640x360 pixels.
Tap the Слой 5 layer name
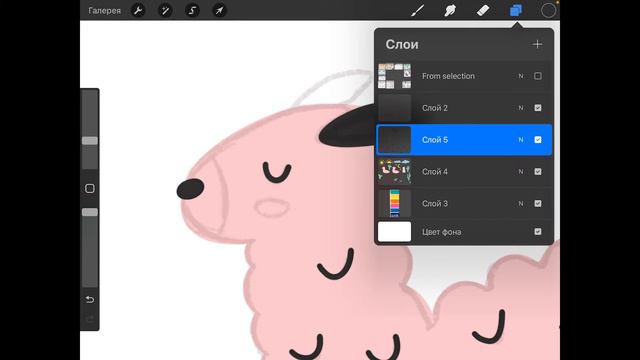click(435, 140)
